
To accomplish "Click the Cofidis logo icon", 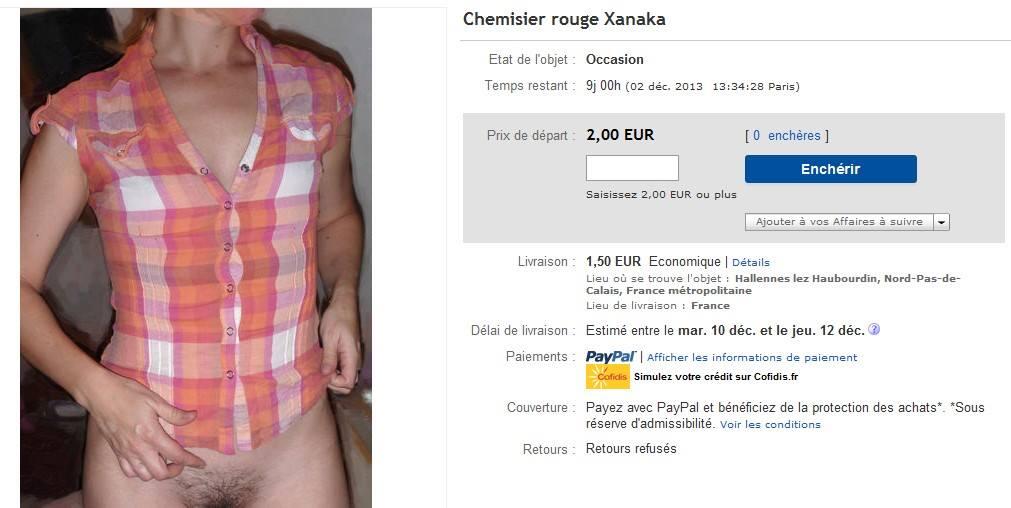I will click(607, 376).
